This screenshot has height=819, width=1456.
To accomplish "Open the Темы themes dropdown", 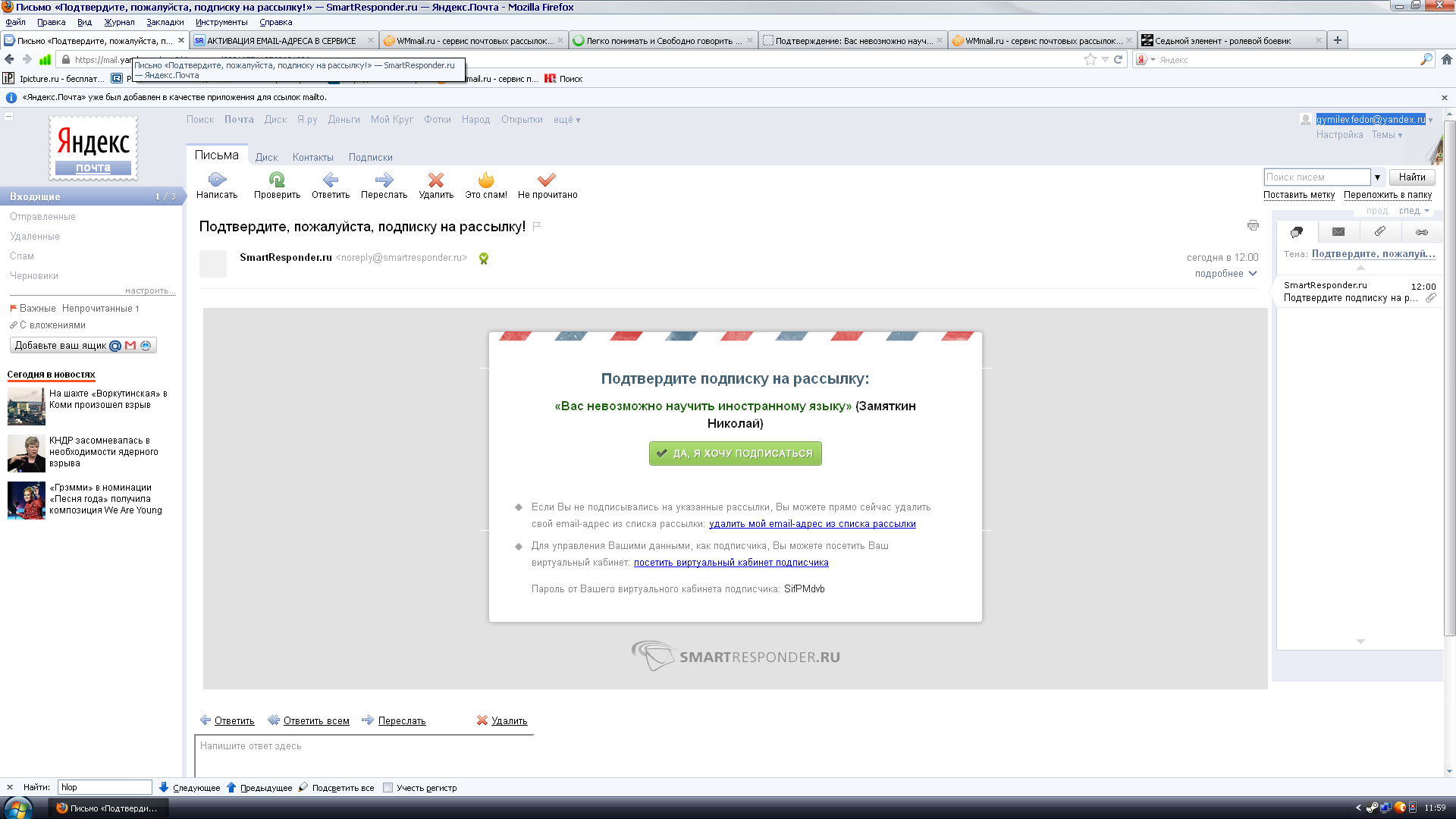I will click(x=1386, y=135).
